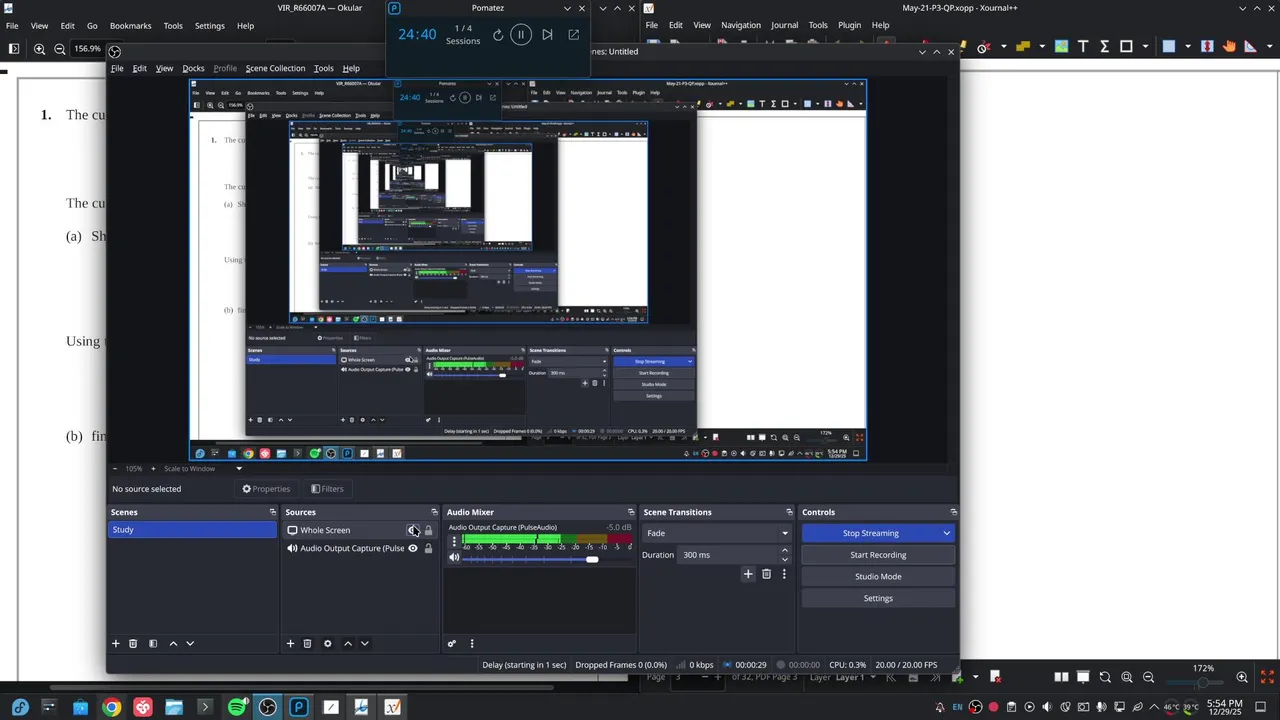Open OBS File menu
Image resolution: width=1280 pixels, height=720 pixels.
click(x=117, y=68)
